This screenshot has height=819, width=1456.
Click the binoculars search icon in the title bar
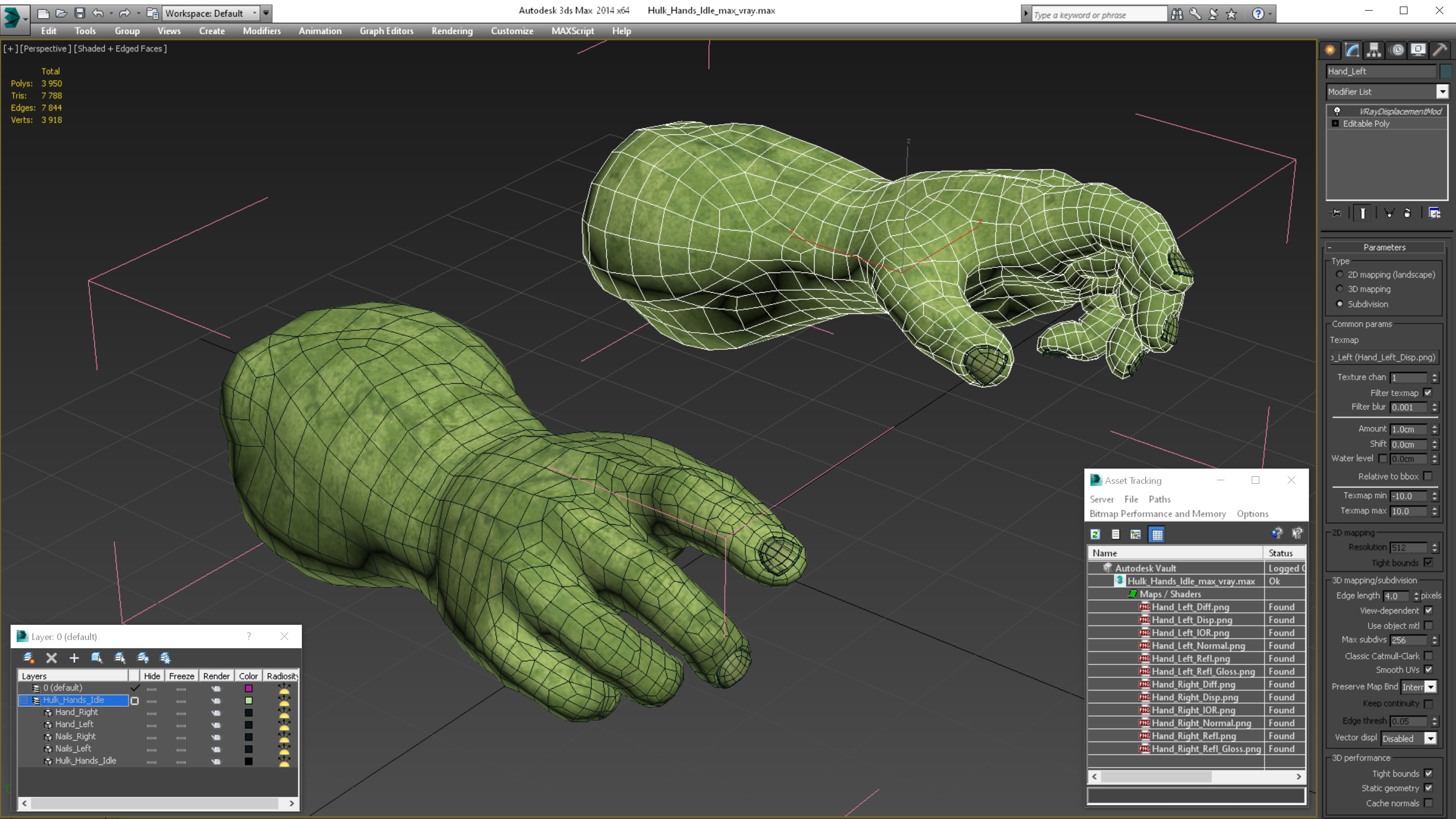point(1177,14)
